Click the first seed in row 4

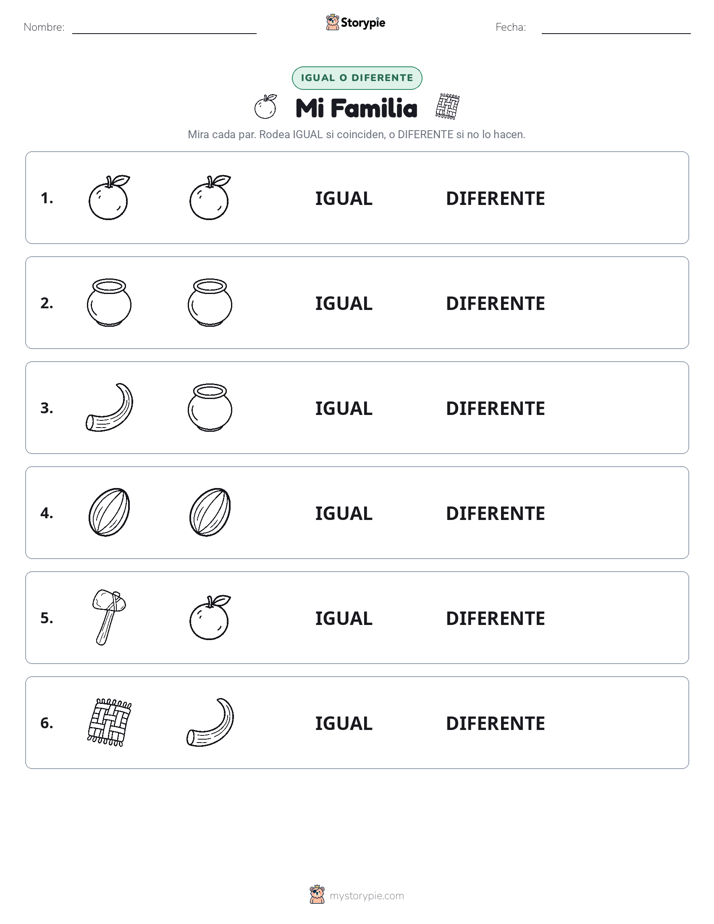[x=109, y=513]
